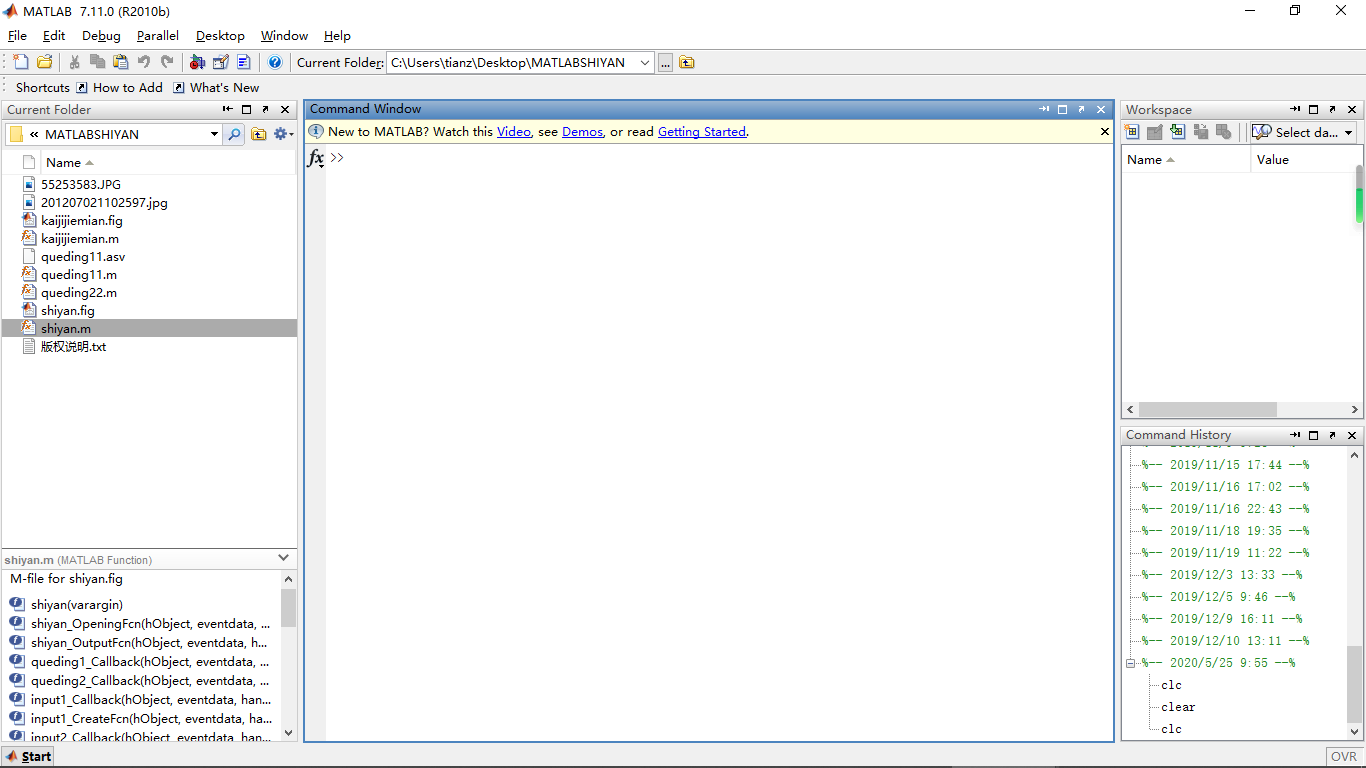Screen dimensions: 1366x768
Task: Click the What's New shortcut
Action: tap(216, 87)
